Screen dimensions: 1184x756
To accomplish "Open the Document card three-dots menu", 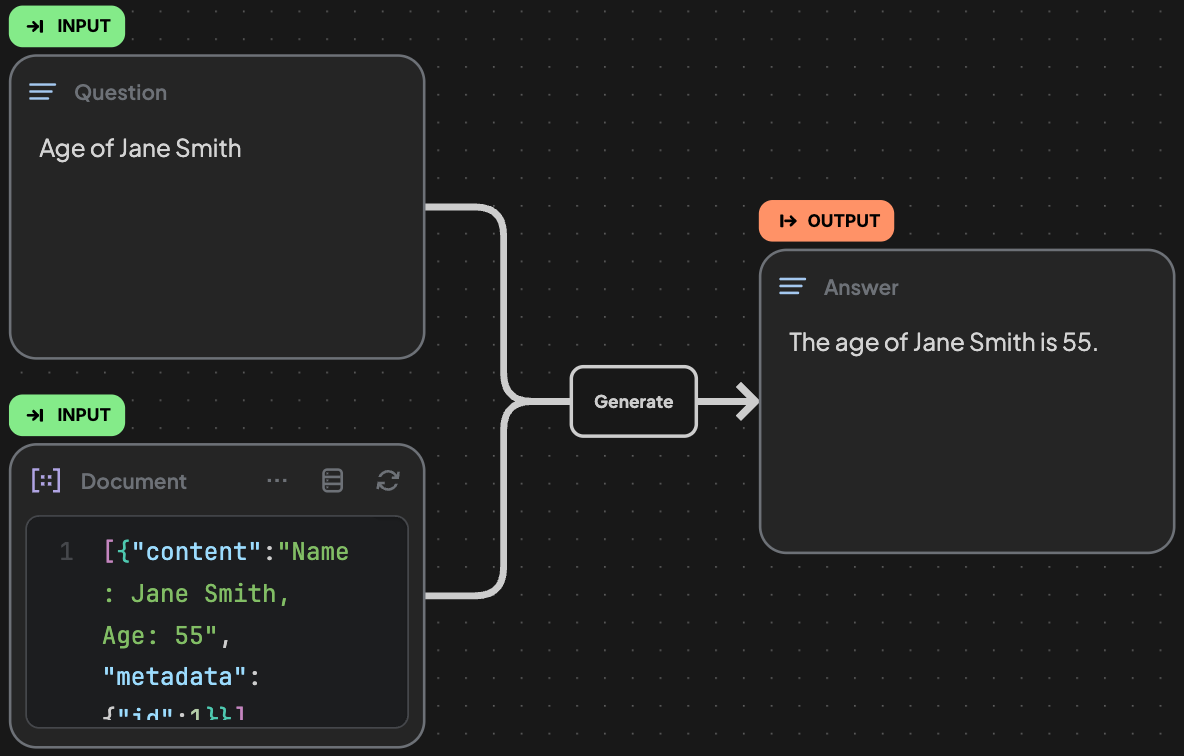I will pos(277,481).
